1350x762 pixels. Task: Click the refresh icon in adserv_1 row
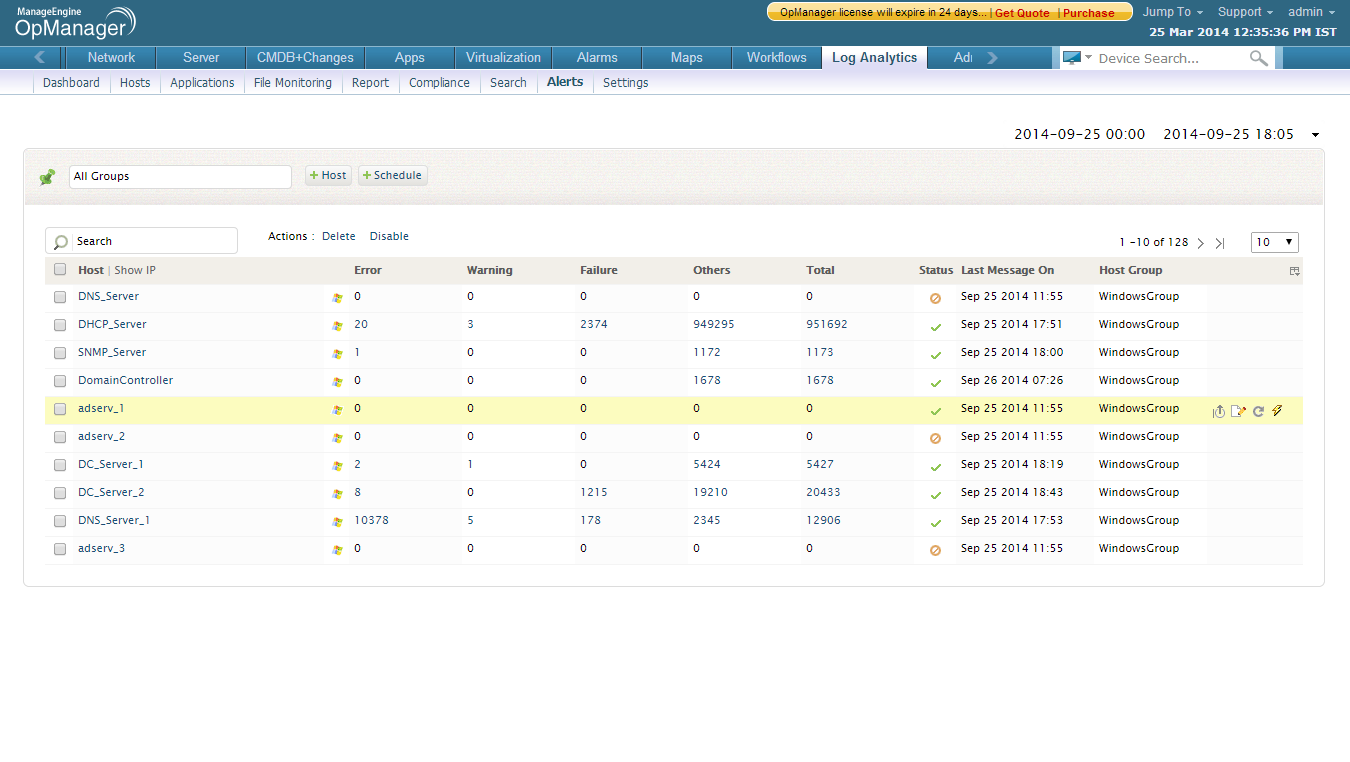click(x=1258, y=411)
